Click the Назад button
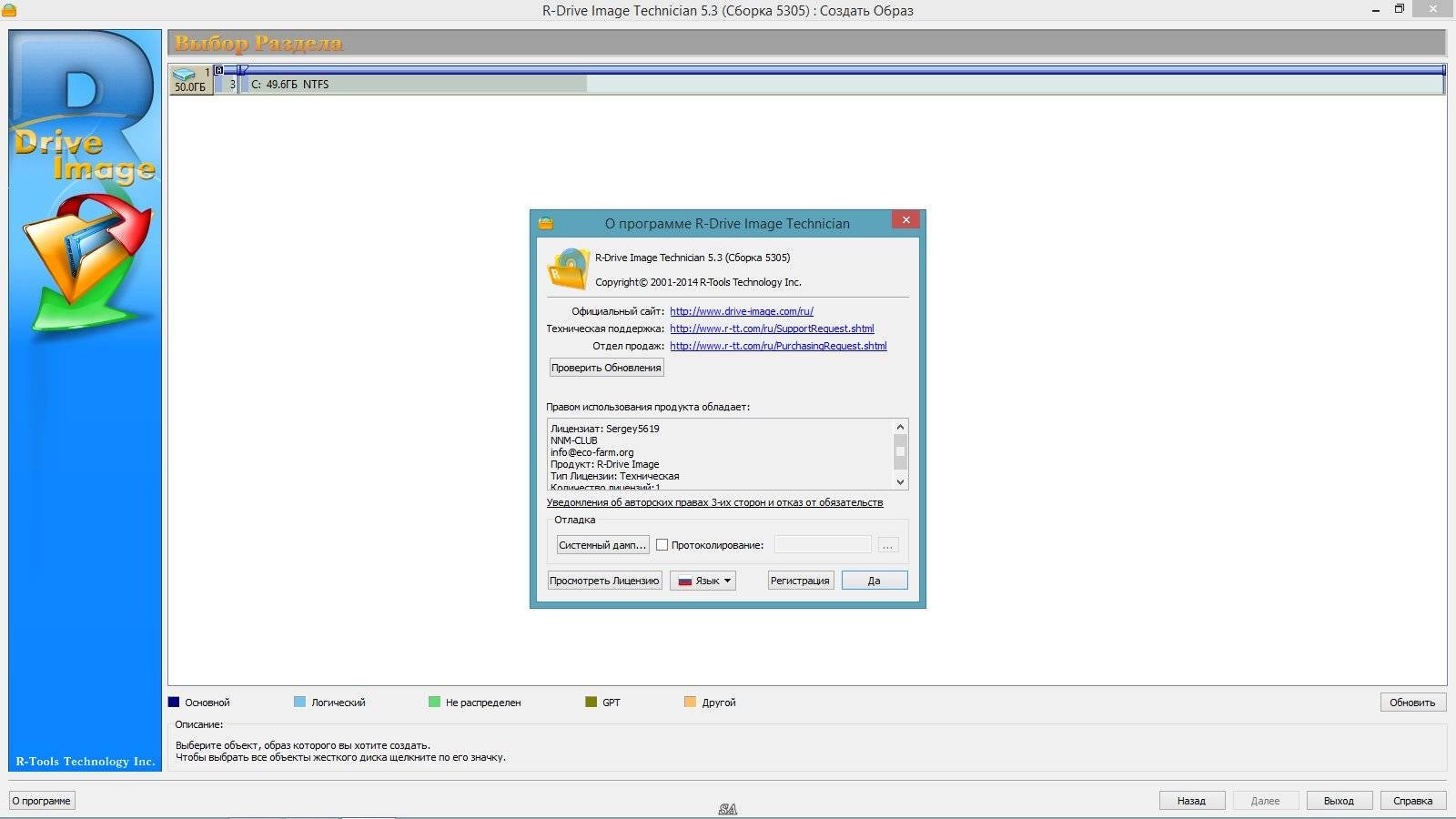This screenshot has height=819, width=1456. [x=1191, y=801]
